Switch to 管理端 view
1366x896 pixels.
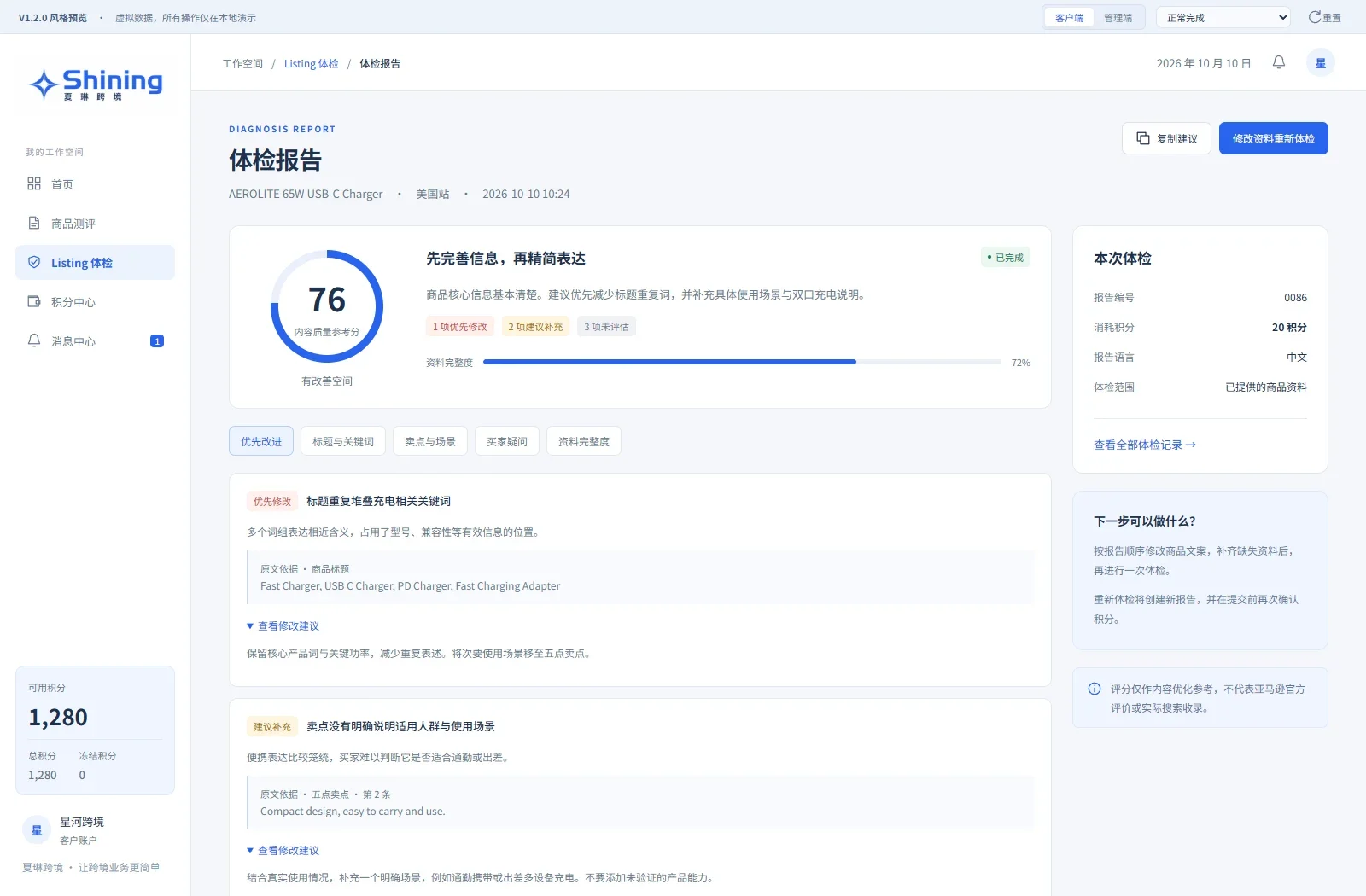[x=1118, y=17]
